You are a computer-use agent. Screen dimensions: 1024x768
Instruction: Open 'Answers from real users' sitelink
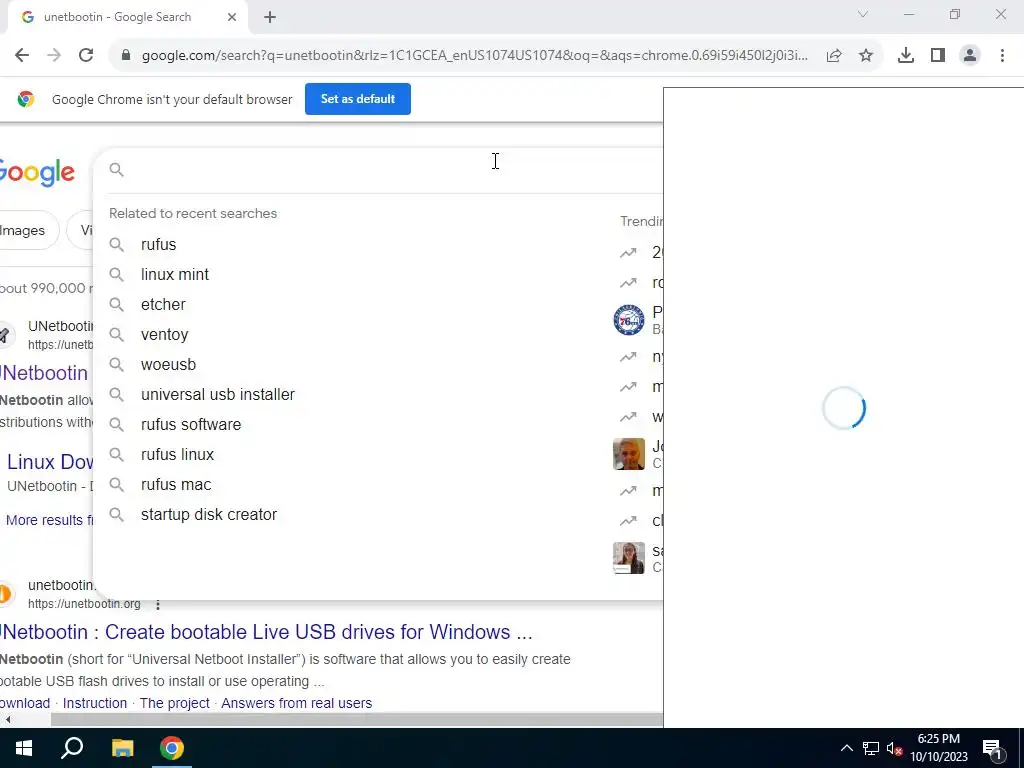click(x=296, y=703)
